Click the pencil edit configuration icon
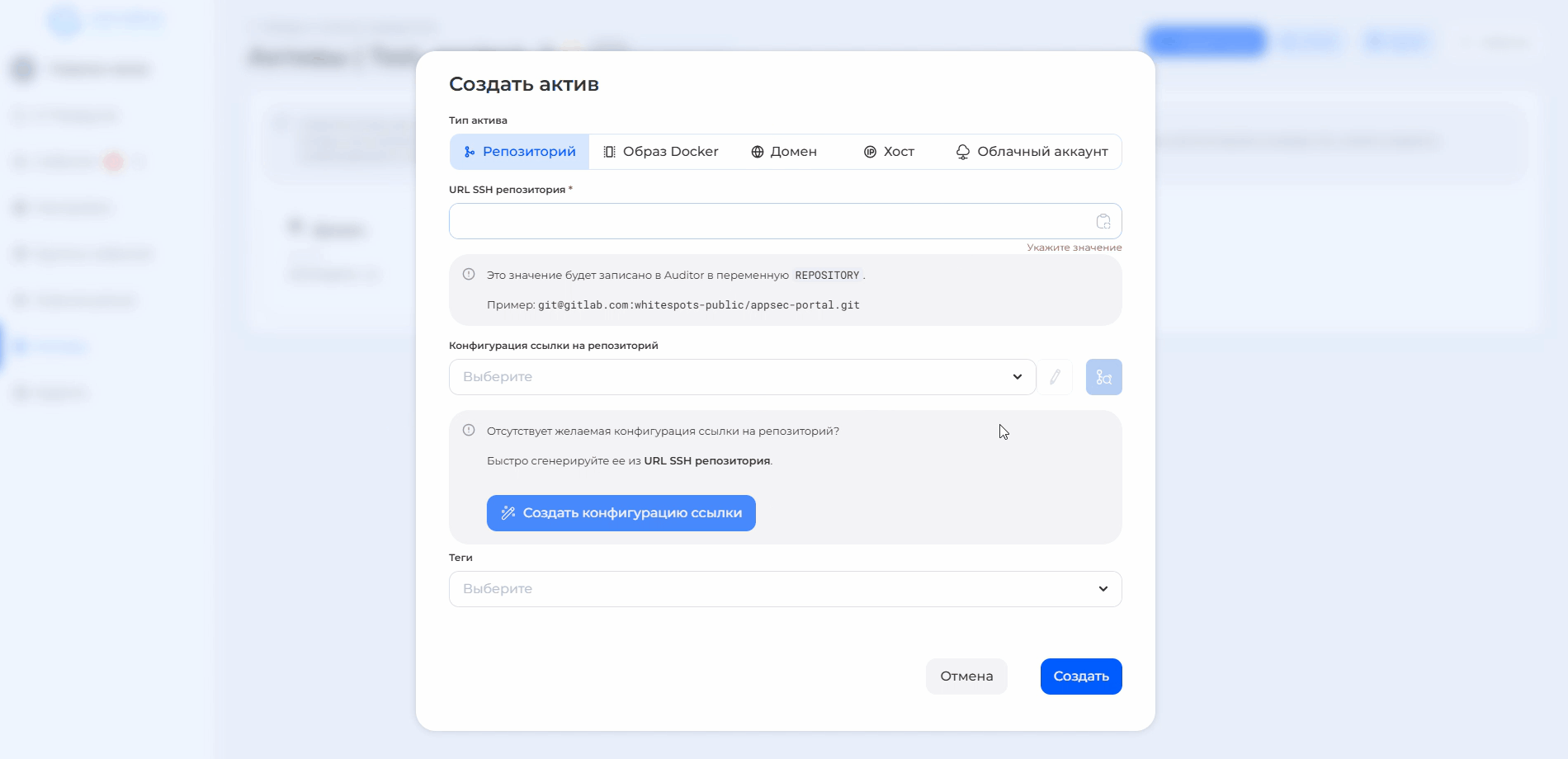The width and height of the screenshot is (1568, 759). (x=1055, y=377)
